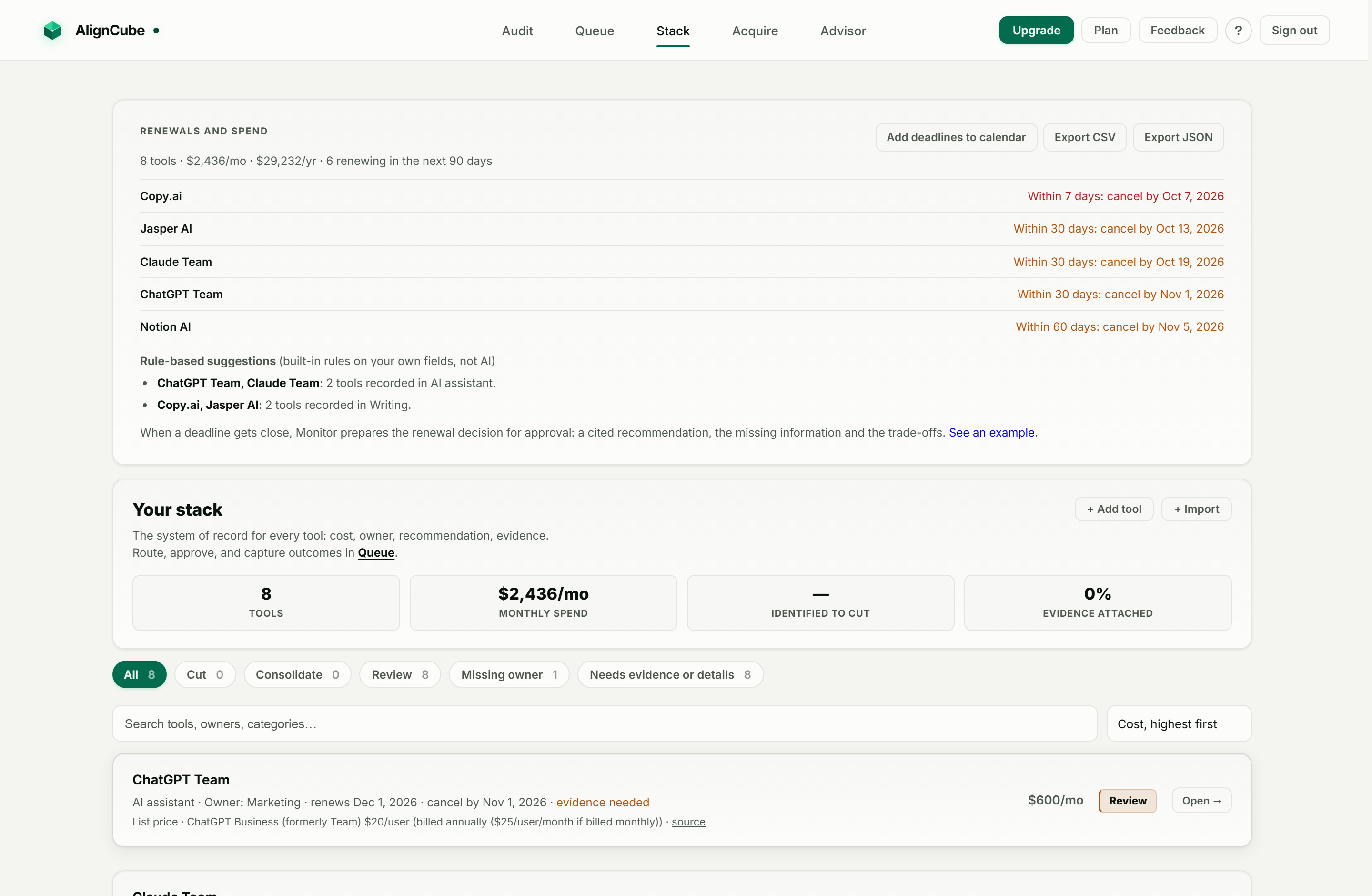Image resolution: width=1372 pixels, height=896 pixels.
Task: Click 'cancel by Oct 19, 2026' deadline text
Action: (x=1161, y=262)
